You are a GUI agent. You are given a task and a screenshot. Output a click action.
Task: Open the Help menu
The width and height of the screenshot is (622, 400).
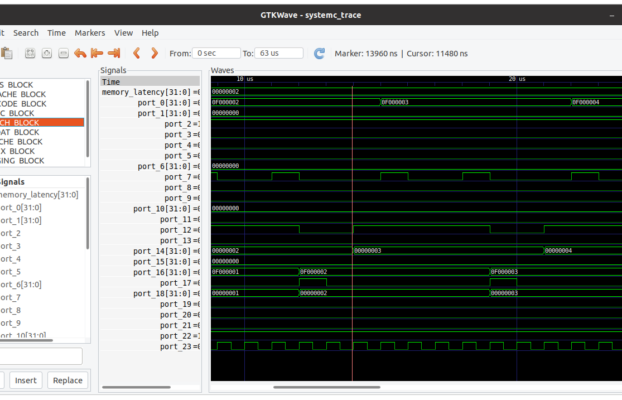[x=150, y=33]
